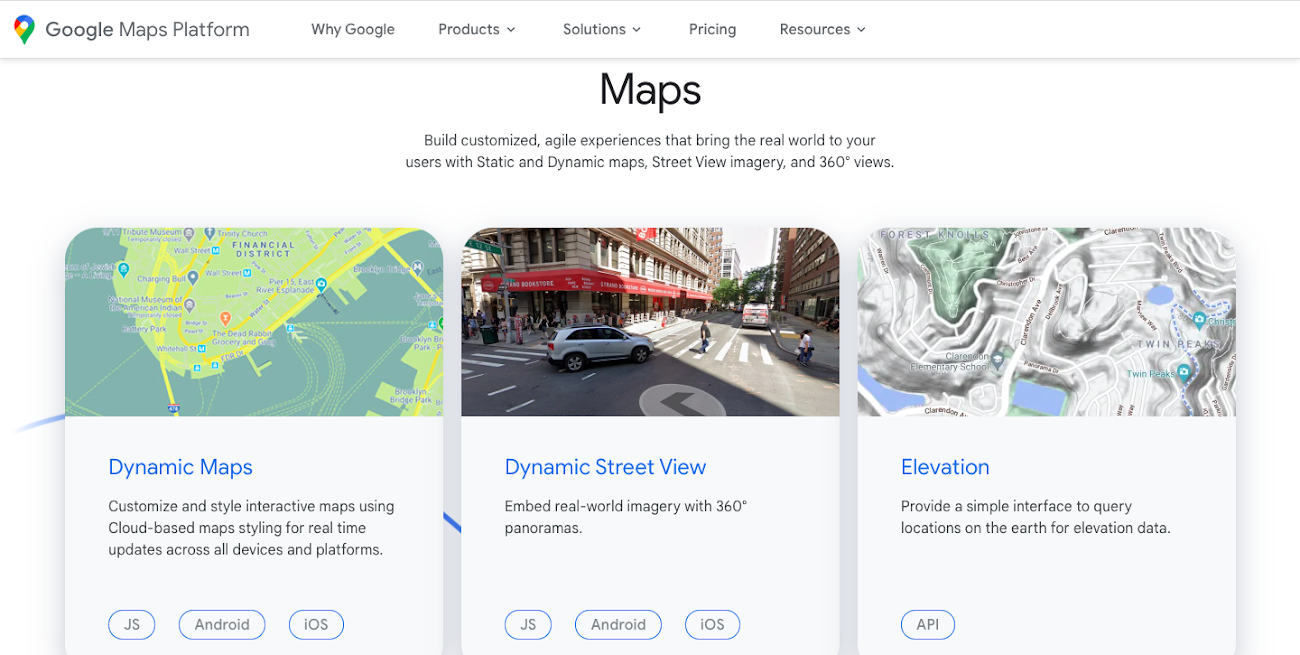Choose the Android tag under Dynamic Street View
This screenshot has height=655, width=1300.
[618, 625]
